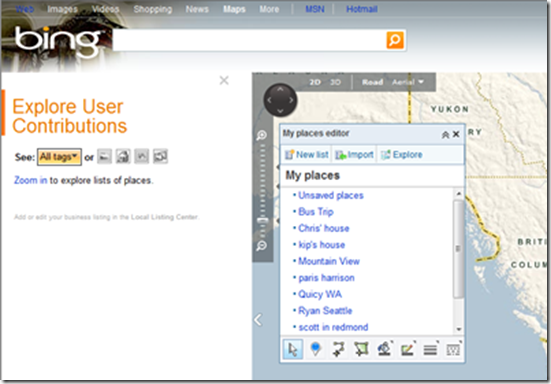Image resolution: width=551 pixels, height=384 pixels.
Task: Open the Chris' house list
Action: pos(324,228)
